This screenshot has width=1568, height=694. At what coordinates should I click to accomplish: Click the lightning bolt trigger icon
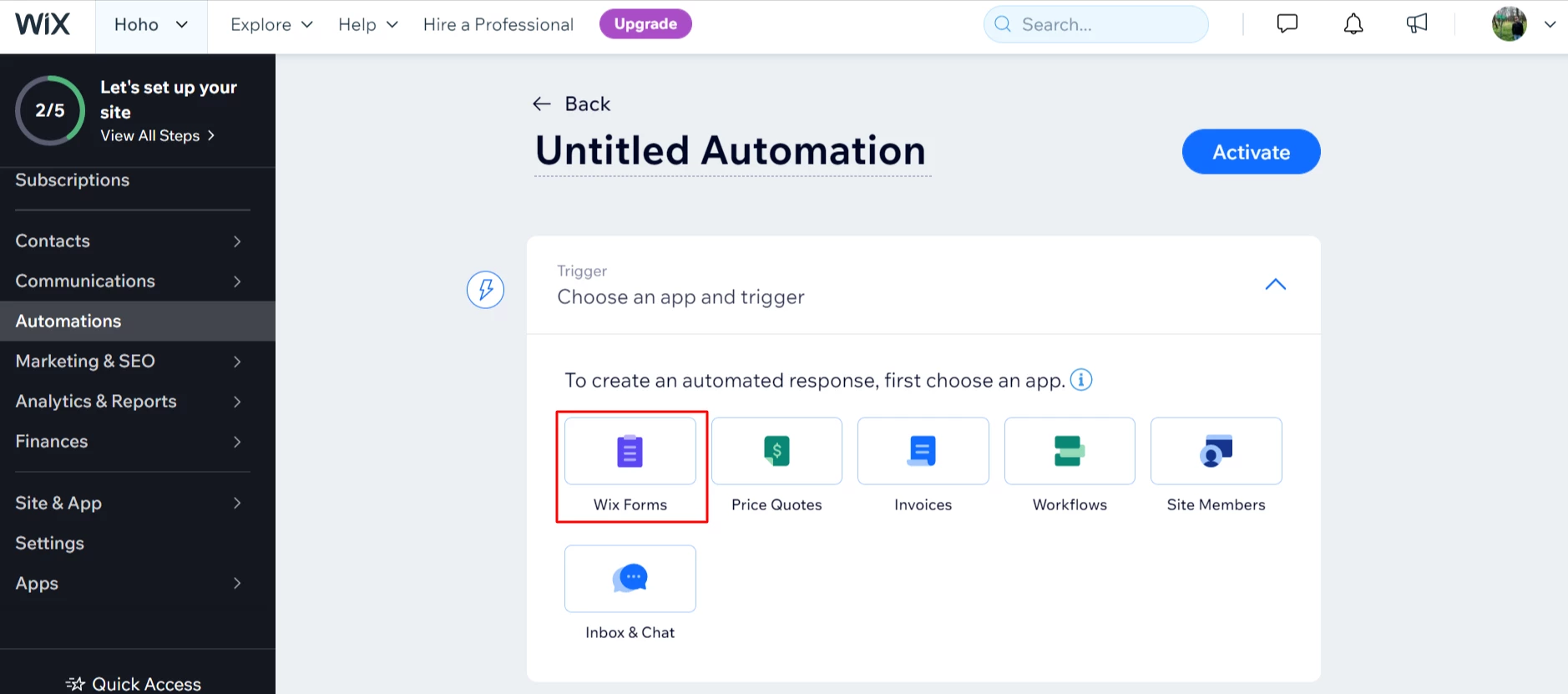(485, 290)
